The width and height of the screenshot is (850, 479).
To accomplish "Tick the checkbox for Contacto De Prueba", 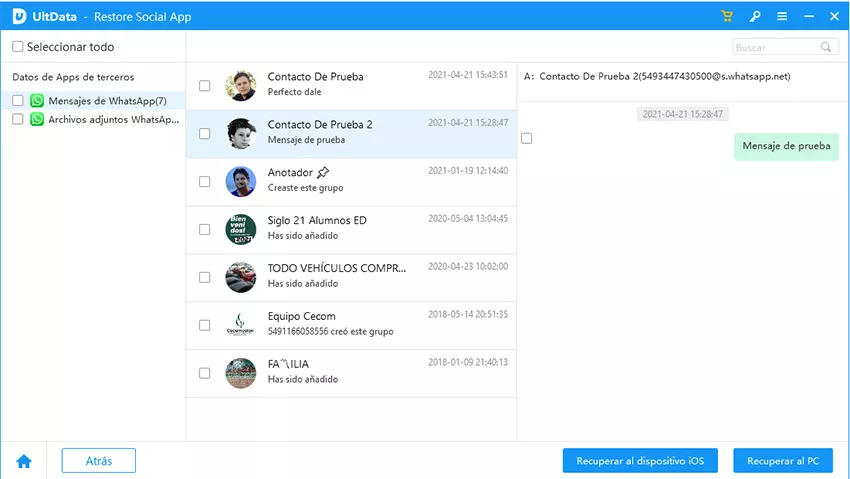I will (204, 86).
